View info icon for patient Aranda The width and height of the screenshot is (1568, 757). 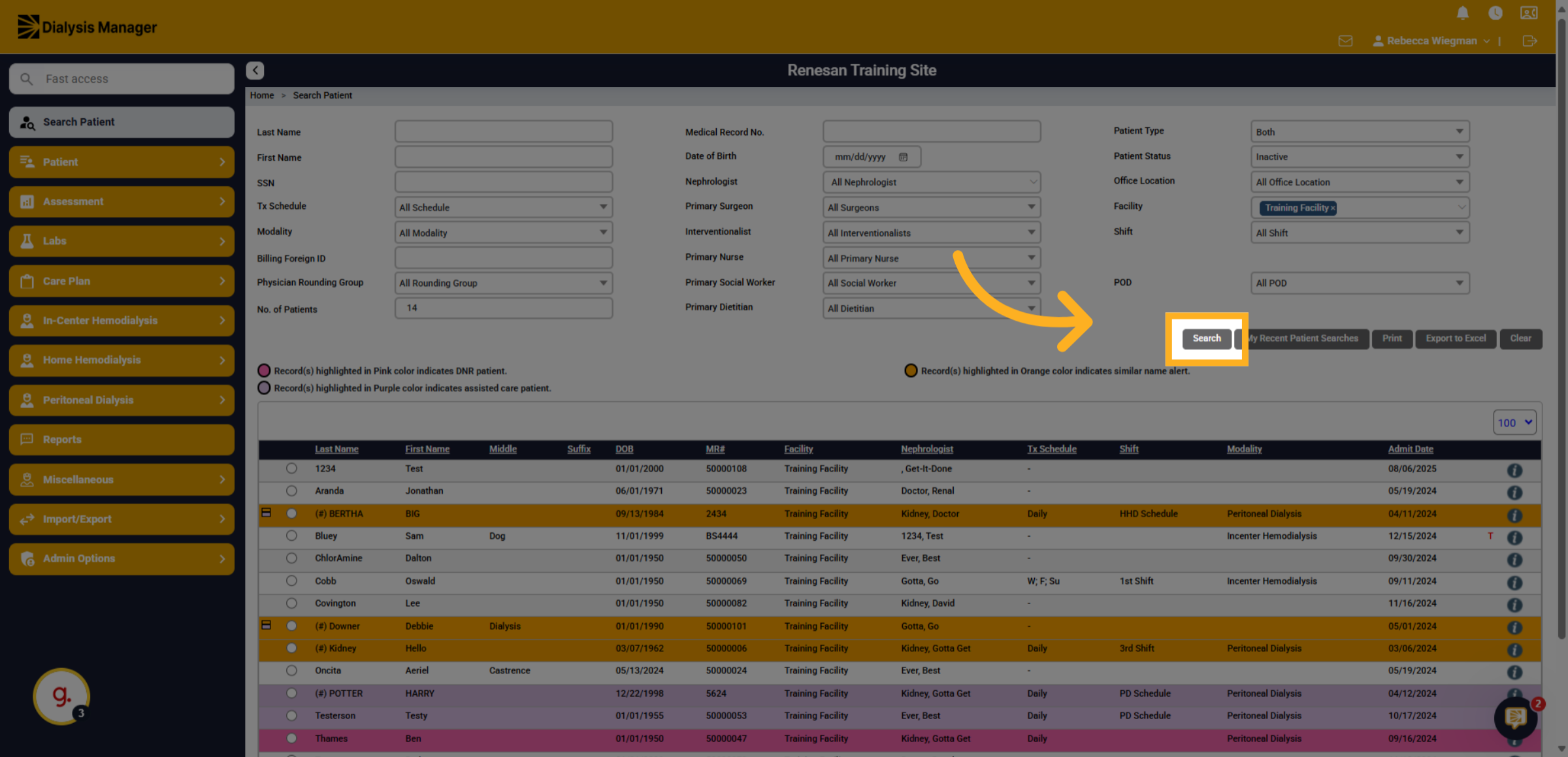(1514, 492)
